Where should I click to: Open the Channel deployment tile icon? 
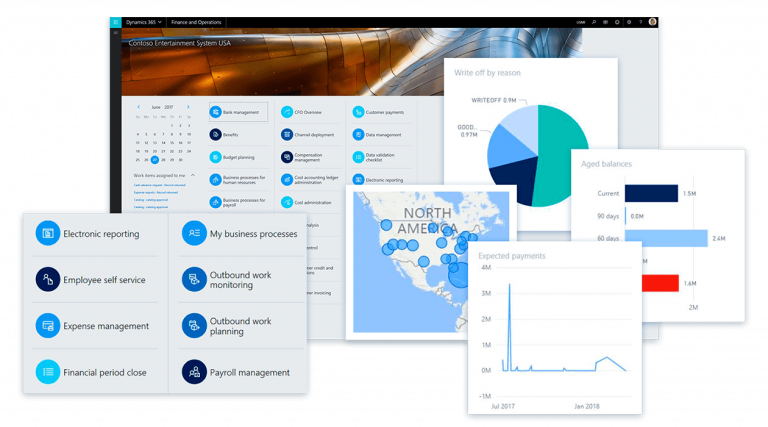tap(287, 134)
